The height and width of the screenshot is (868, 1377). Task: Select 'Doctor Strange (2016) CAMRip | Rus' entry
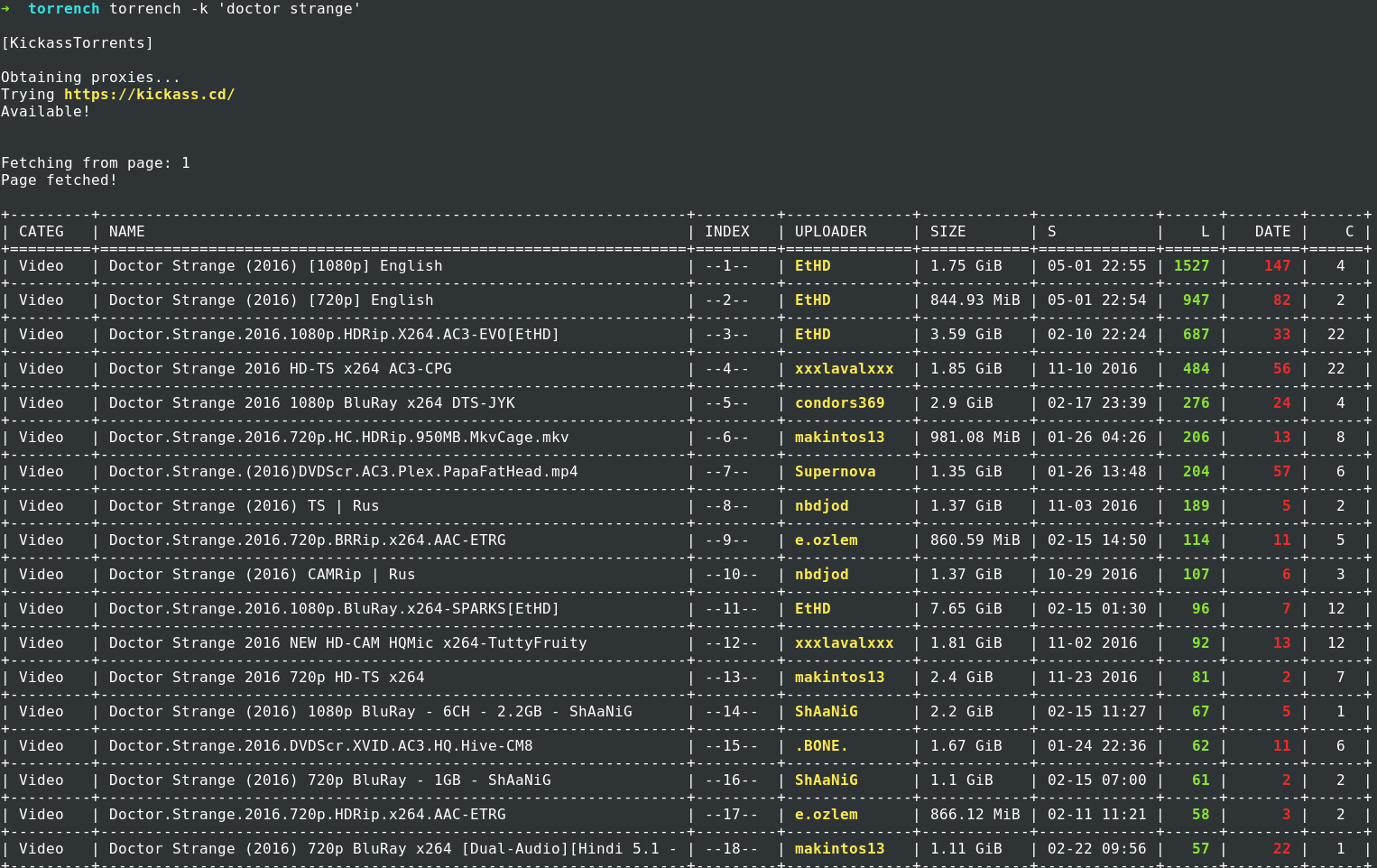(x=263, y=574)
